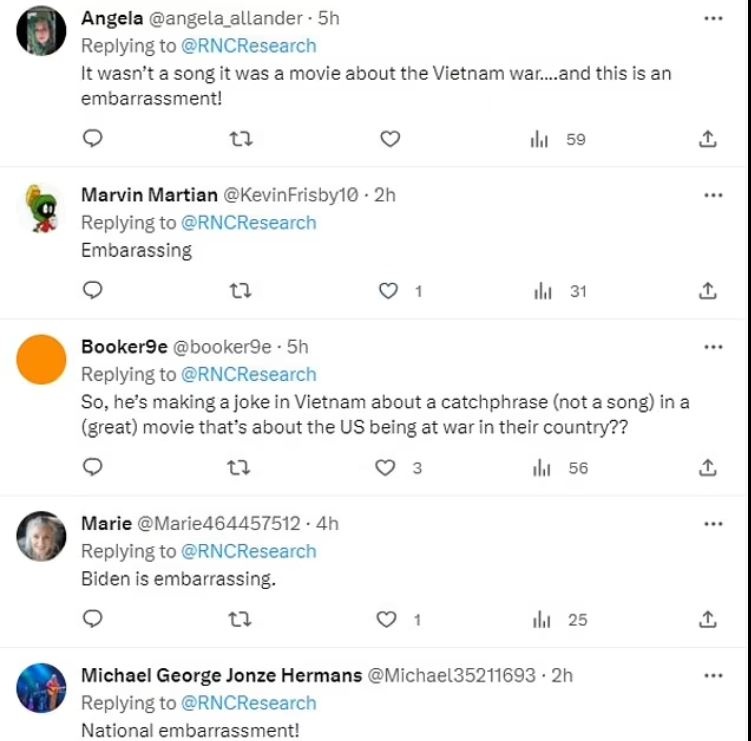Open @RNCResearch link in Marie's reply
Image resolution: width=751 pixels, height=741 pixels.
[248, 551]
